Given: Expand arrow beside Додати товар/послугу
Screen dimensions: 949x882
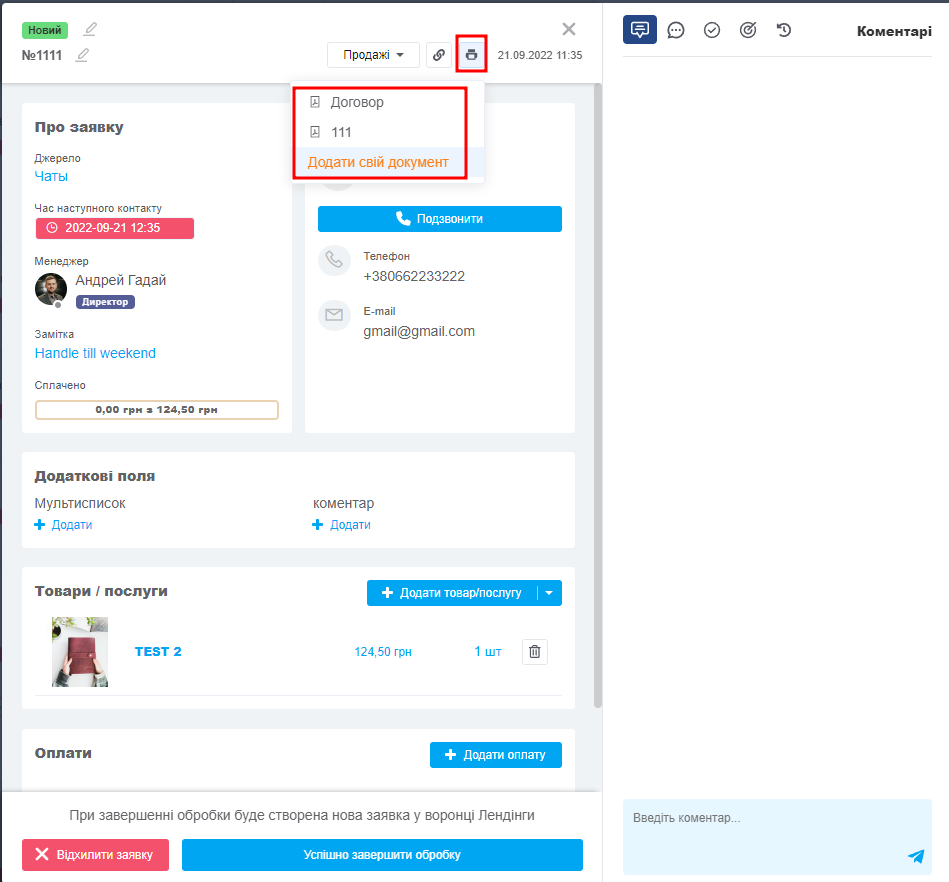Looking at the screenshot, I should [549, 593].
